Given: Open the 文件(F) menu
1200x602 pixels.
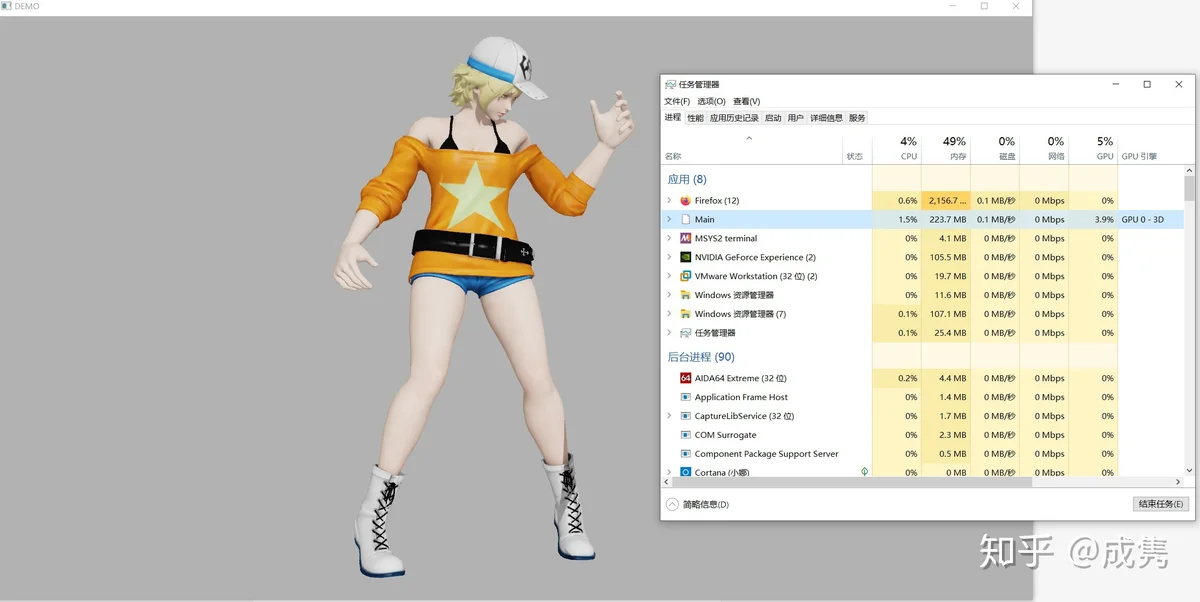Looking at the screenshot, I should point(677,101).
